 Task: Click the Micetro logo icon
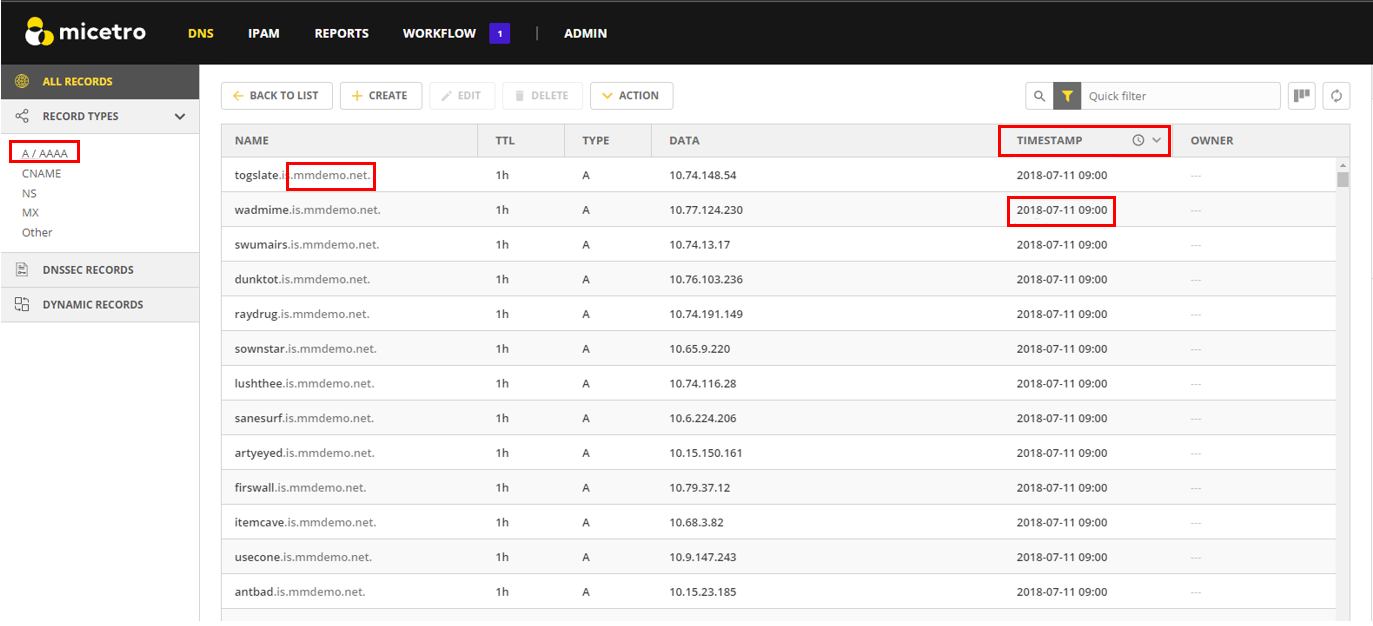[x=39, y=33]
